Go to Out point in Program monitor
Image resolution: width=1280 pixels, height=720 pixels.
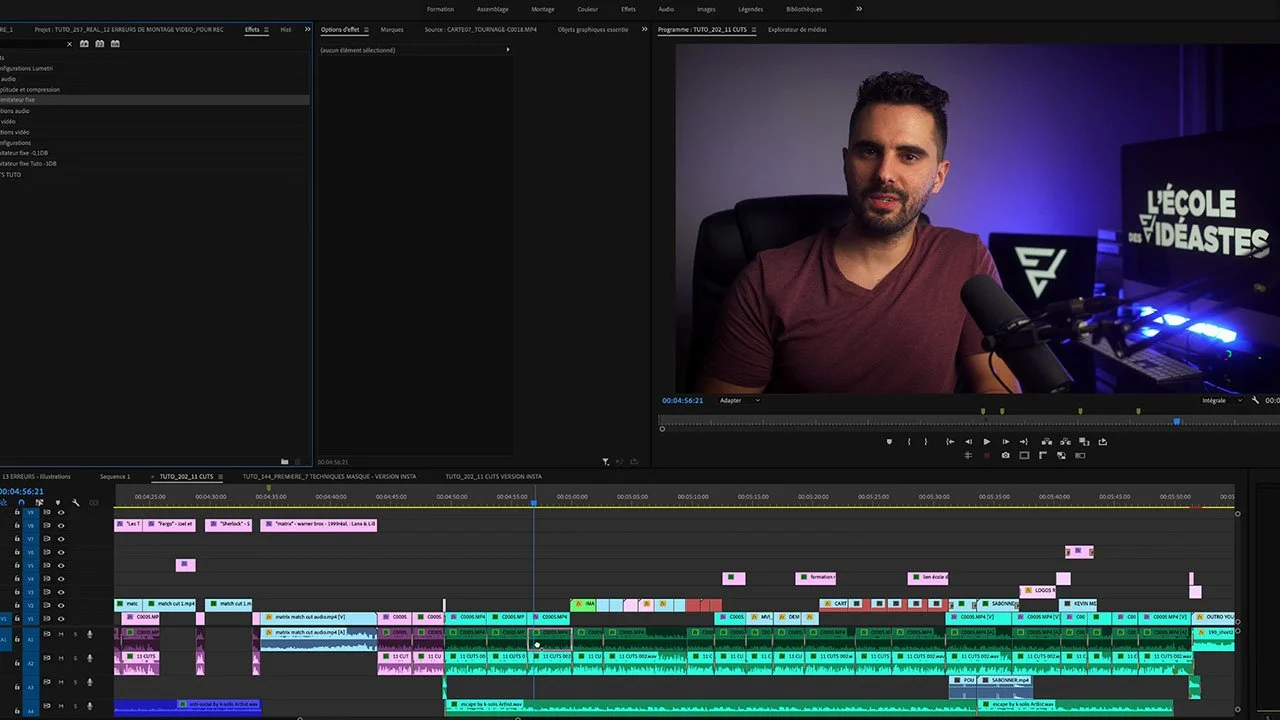point(1023,441)
